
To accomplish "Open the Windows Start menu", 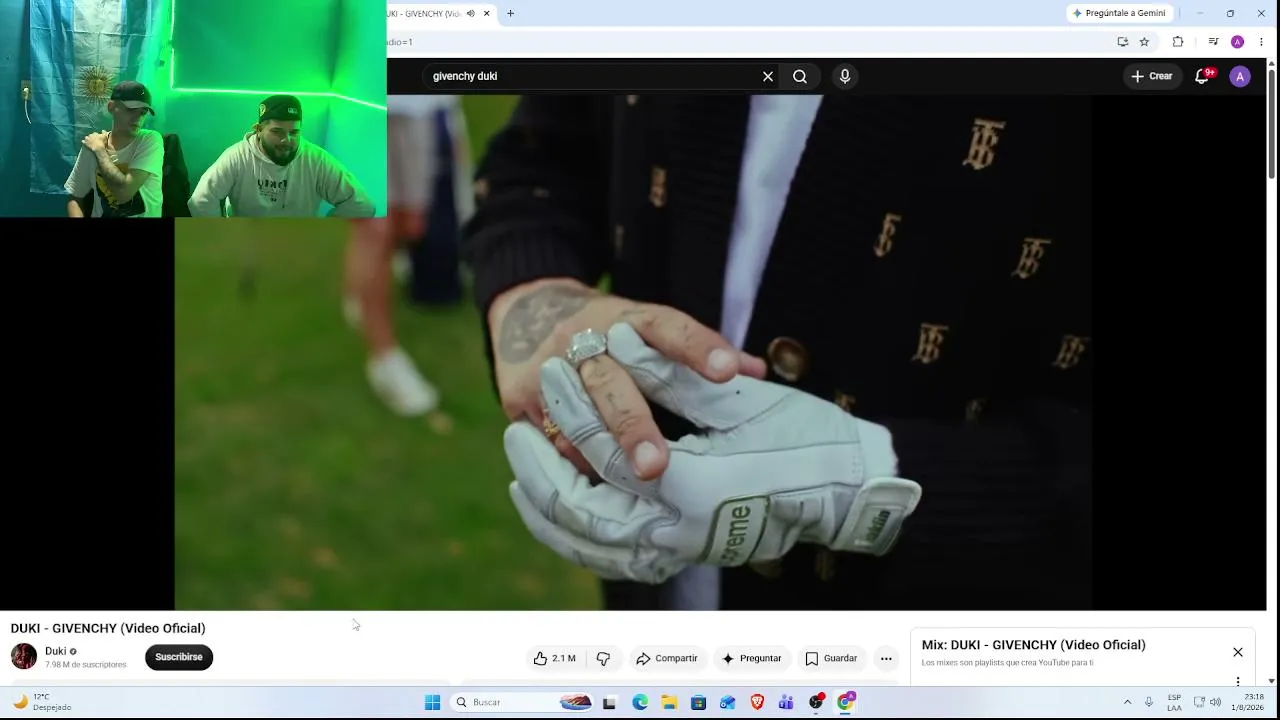I will (432, 703).
